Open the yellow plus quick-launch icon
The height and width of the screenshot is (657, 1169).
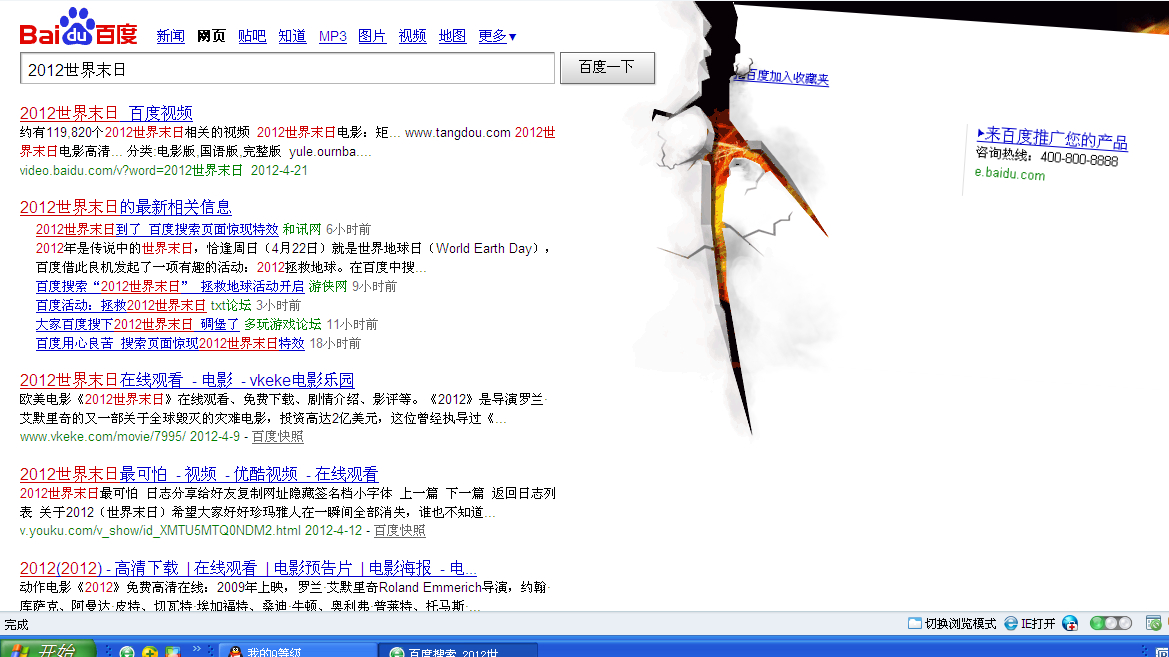pos(150,652)
